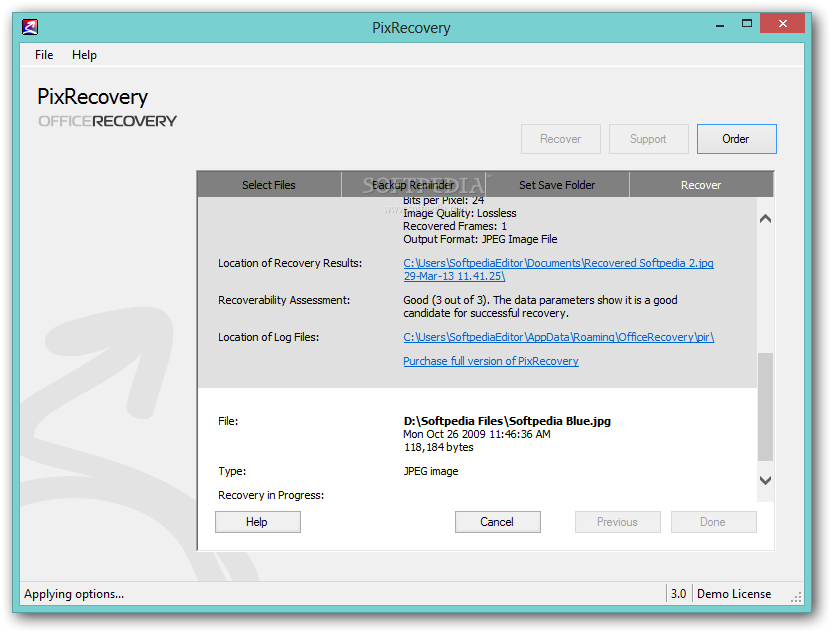
Task: Click the Applying options status text
Action: pyautogui.click(x=74, y=594)
